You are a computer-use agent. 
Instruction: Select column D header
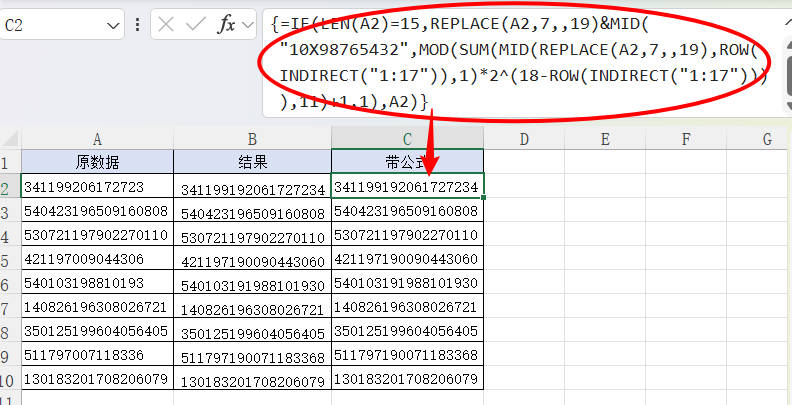pyautogui.click(x=523, y=139)
